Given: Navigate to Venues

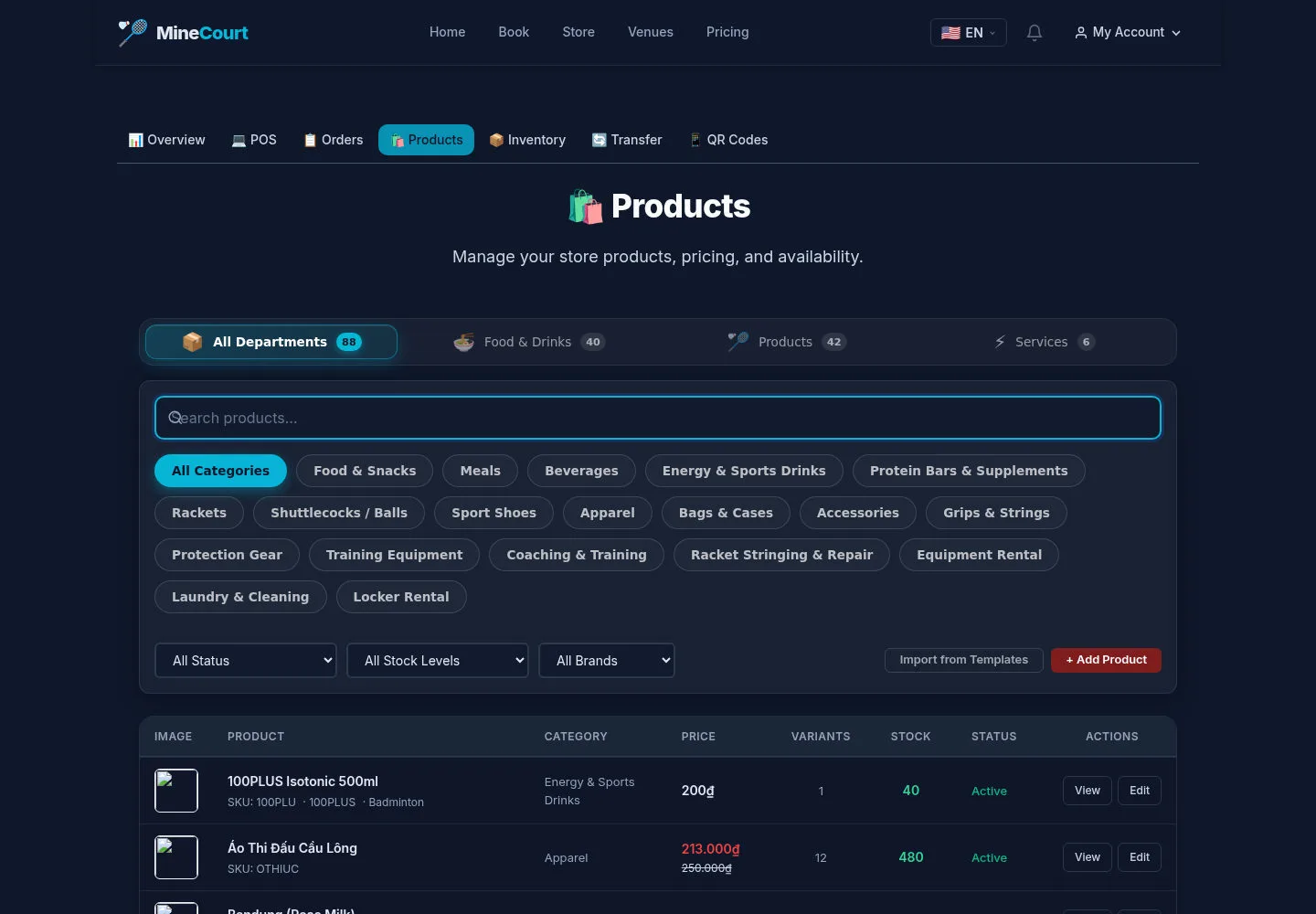Looking at the screenshot, I should pyautogui.click(x=651, y=32).
